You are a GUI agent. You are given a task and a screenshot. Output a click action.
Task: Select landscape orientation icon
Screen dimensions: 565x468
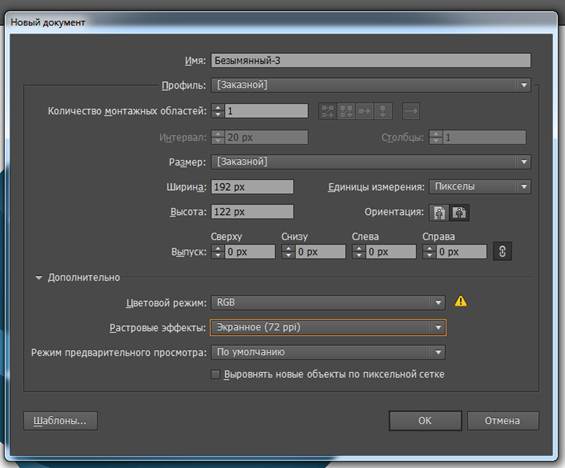(x=459, y=213)
